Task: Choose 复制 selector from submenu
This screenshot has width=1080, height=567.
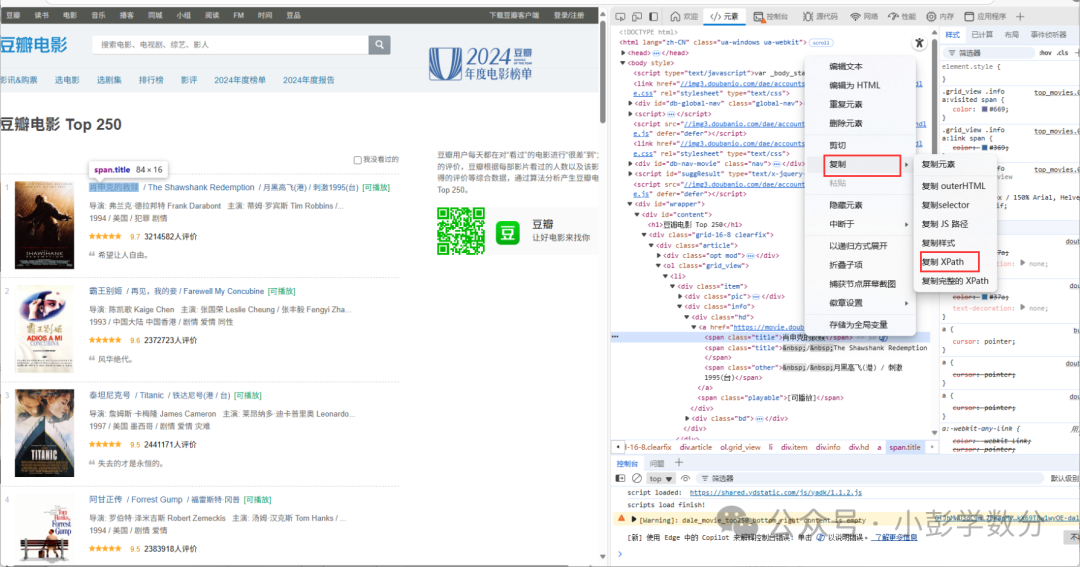Action: [945, 205]
